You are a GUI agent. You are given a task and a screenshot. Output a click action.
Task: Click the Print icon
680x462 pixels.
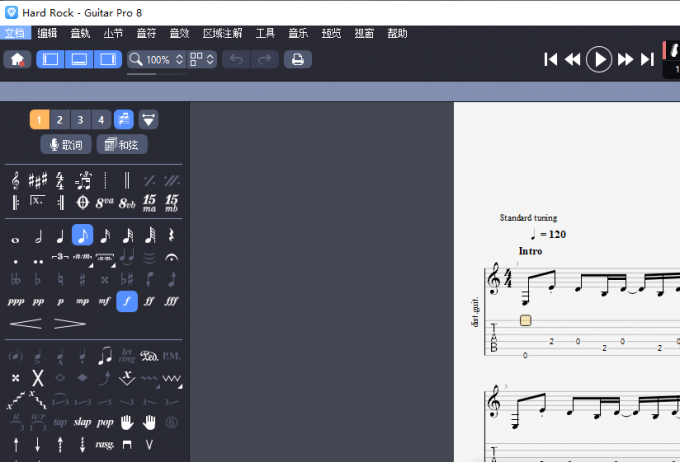click(298, 59)
